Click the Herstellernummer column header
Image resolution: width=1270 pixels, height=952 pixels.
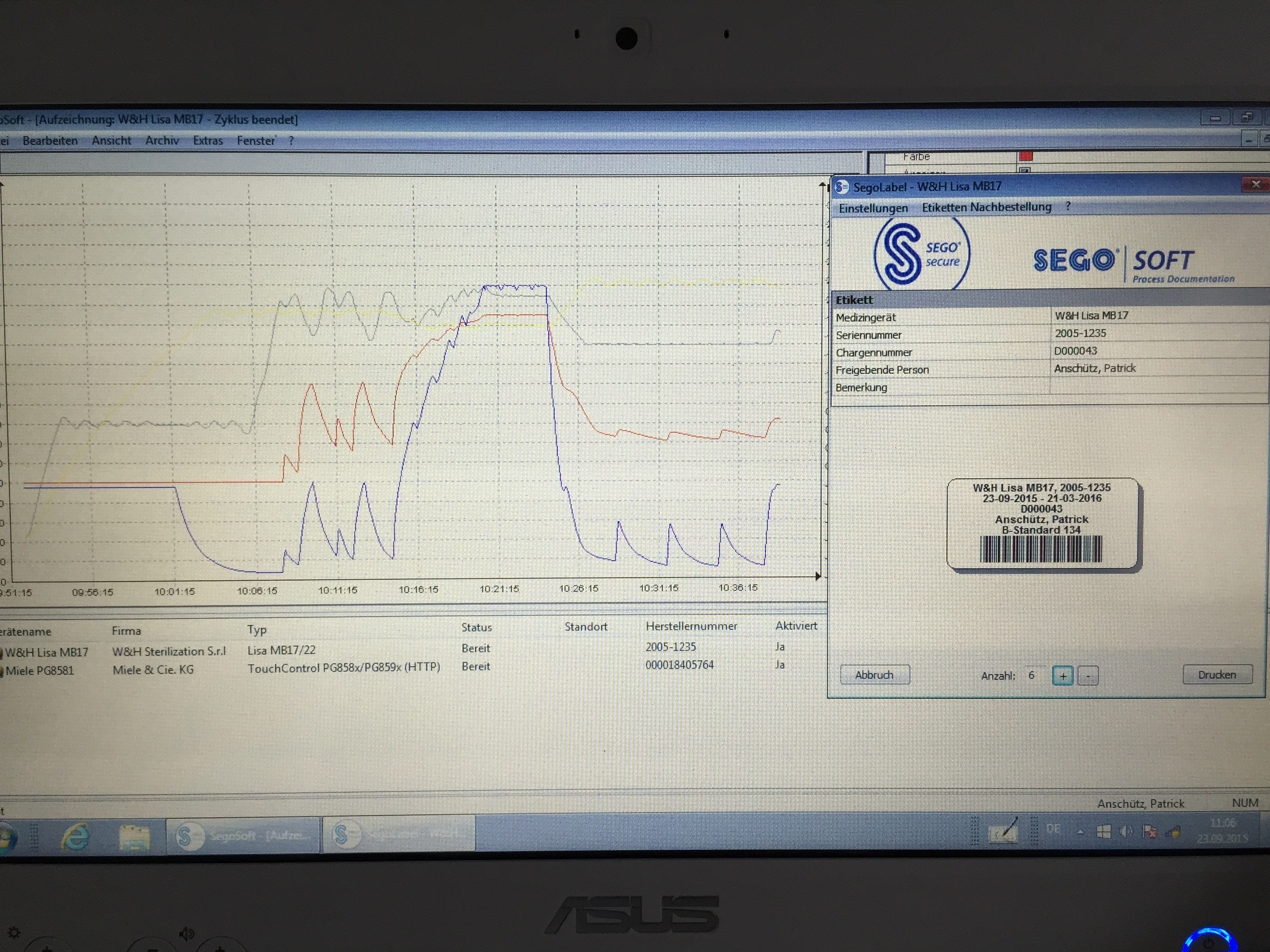click(x=691, y=626)
